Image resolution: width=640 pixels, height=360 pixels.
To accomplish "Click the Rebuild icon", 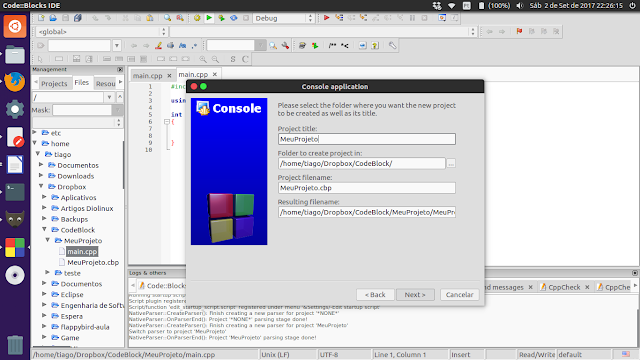I will click(233, 18).
